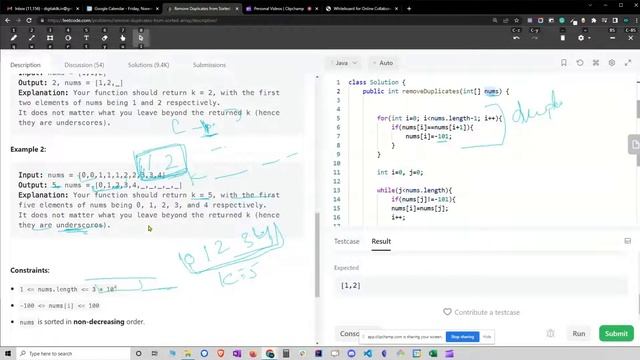Clear annotations with the trash icon
Image resolution: width=640 pixels, height=360 pixels.
pos(563,38)
